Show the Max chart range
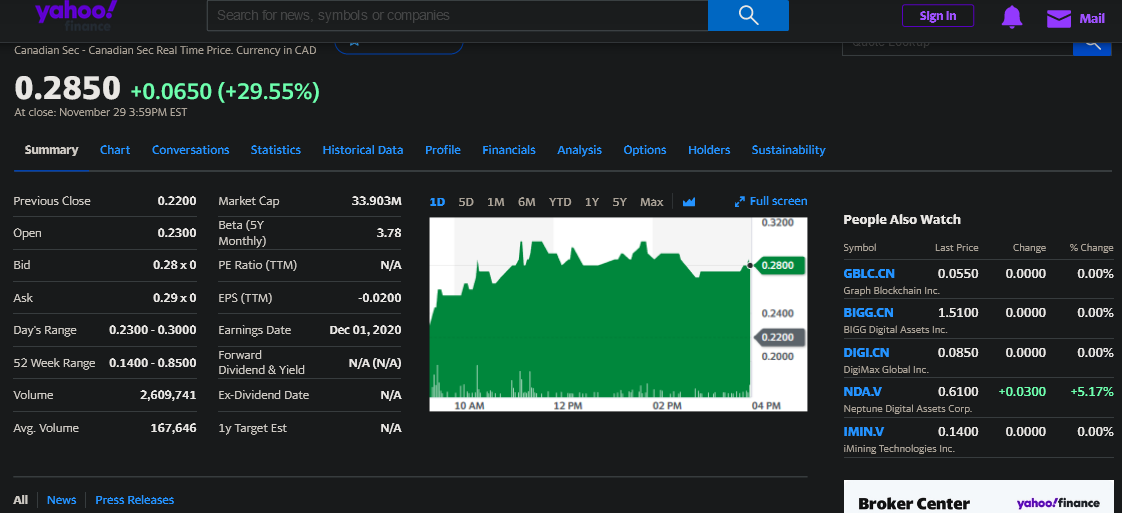The image size is (1122, 513). [x=651, y=202]
